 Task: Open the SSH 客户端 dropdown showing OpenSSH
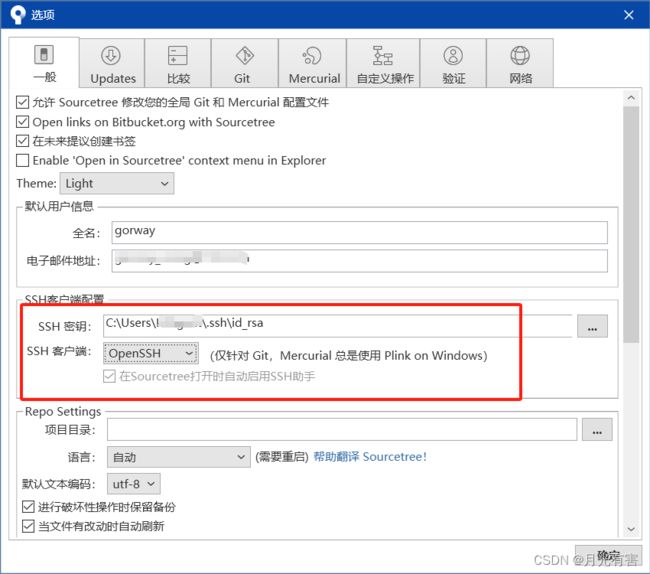click(x=151, y=353)
